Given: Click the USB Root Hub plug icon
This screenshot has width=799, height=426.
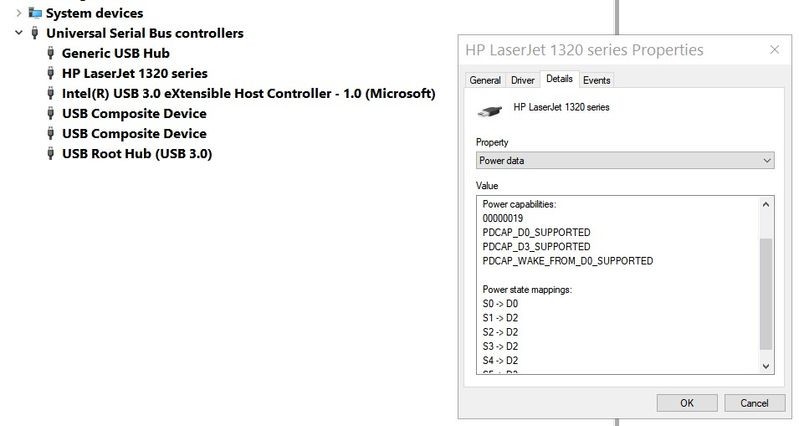Looking at the screenshot, I should coord(51,154).
